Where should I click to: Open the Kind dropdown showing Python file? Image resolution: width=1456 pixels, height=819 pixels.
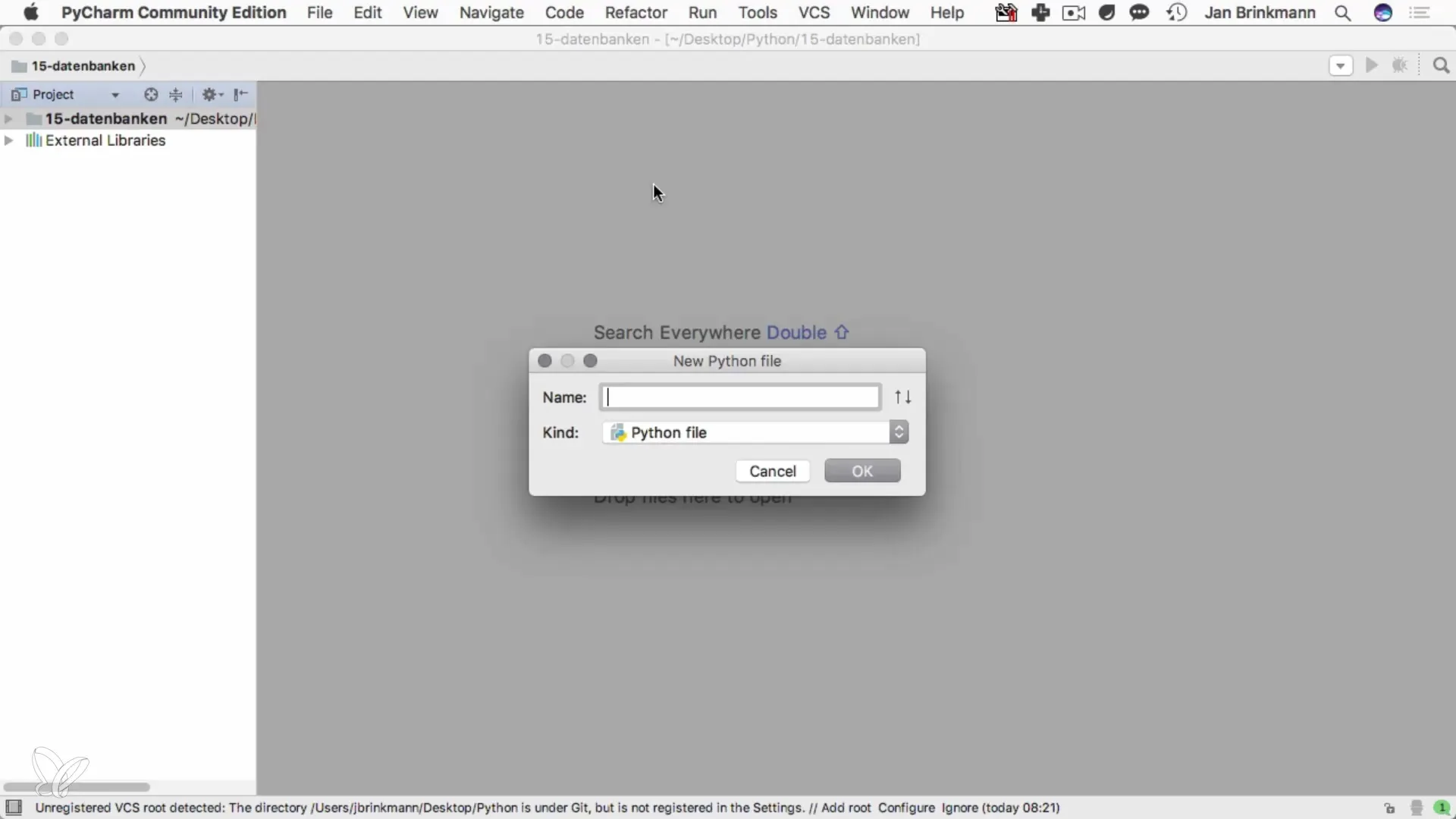[x=755, y=432]
